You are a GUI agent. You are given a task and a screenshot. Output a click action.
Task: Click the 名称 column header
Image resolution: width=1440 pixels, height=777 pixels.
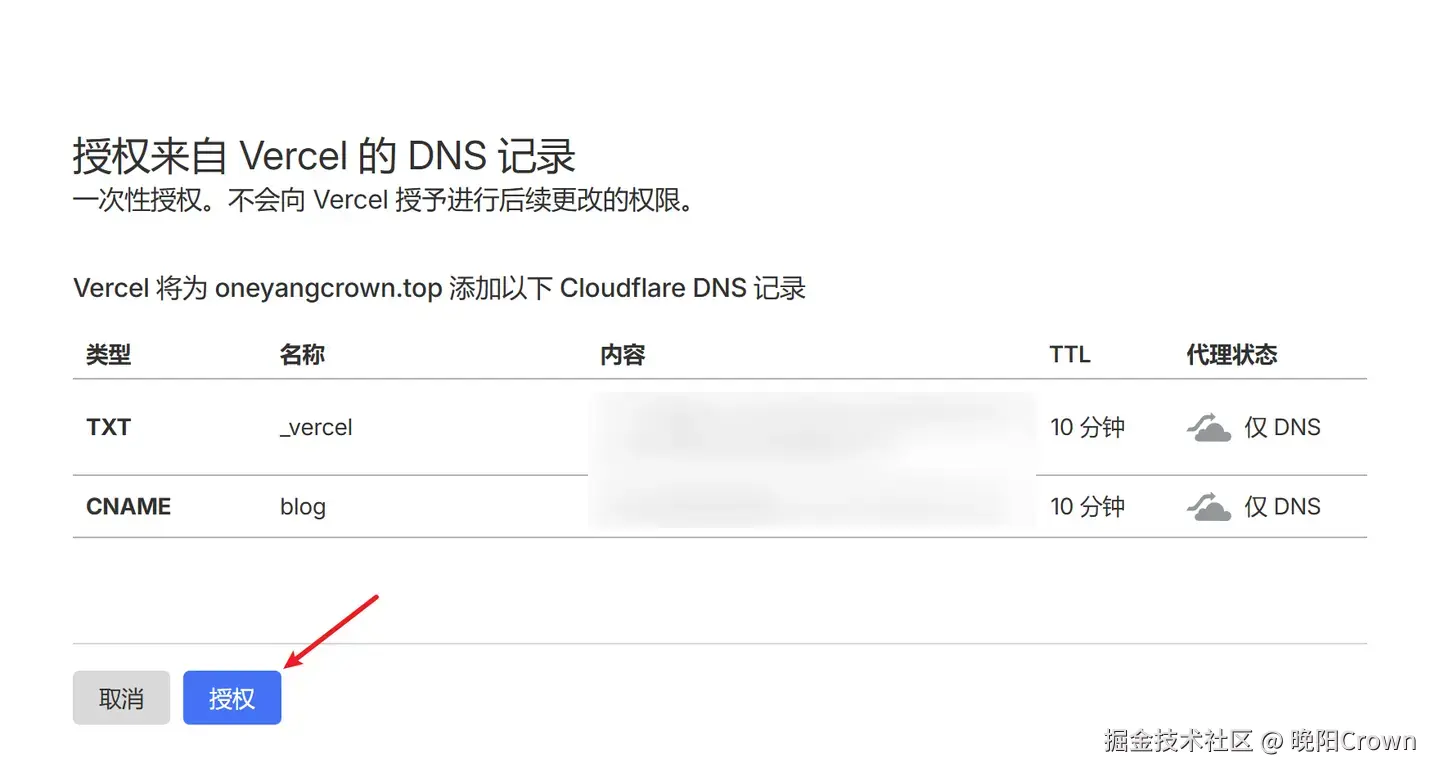pos(302,355)
